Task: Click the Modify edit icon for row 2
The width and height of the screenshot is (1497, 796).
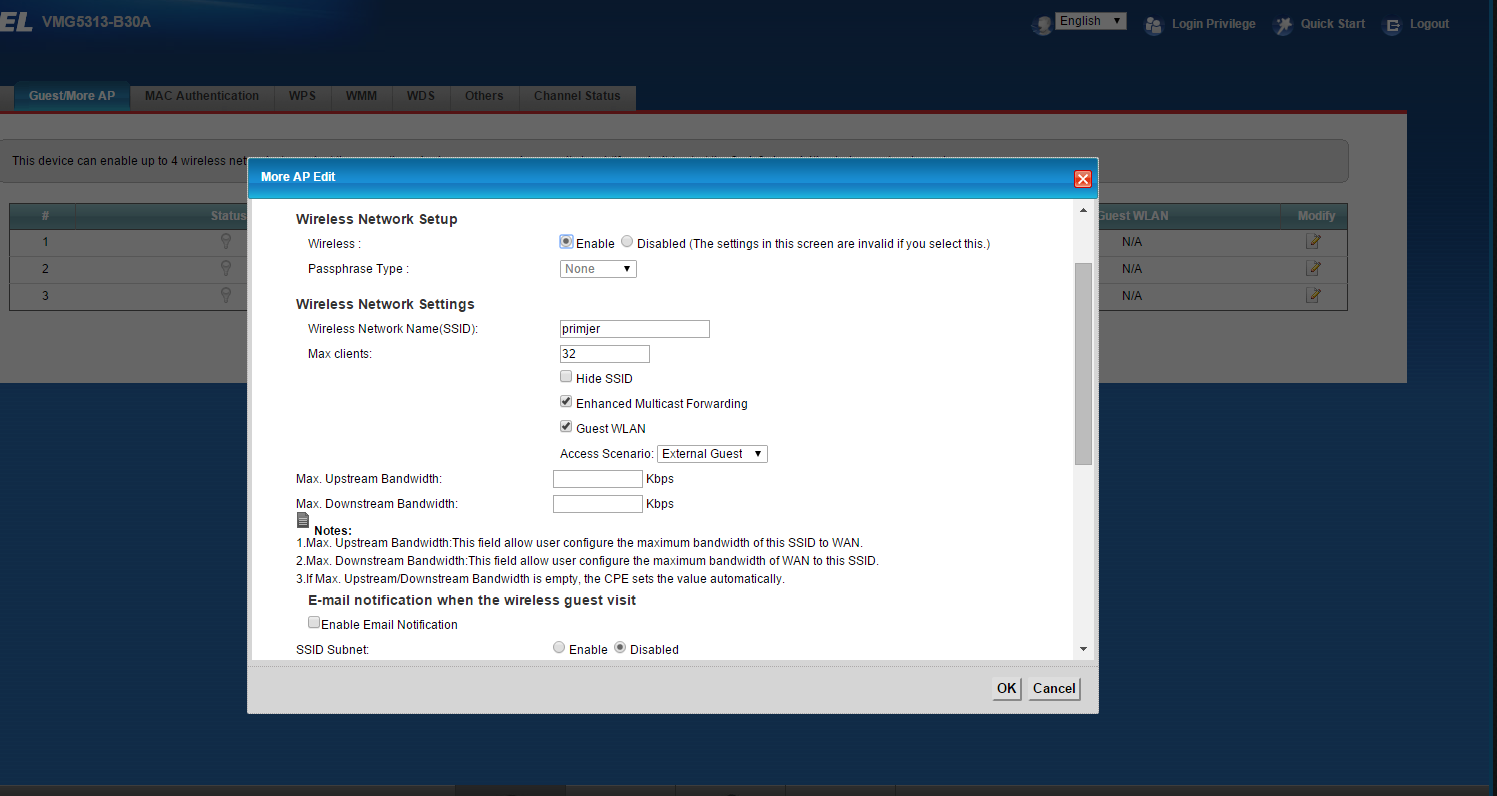Action: [1314, 268]
